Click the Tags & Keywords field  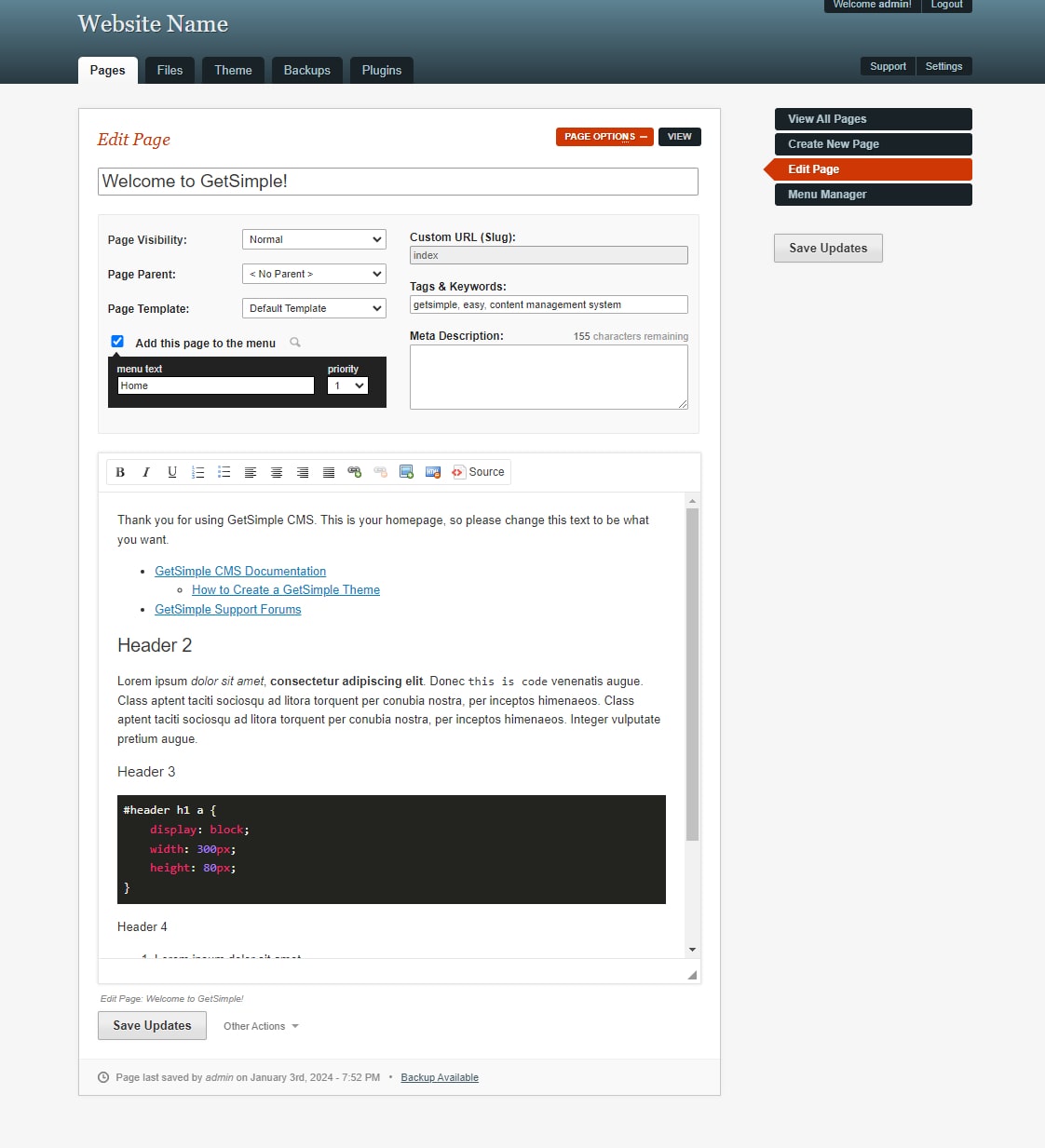549,304
